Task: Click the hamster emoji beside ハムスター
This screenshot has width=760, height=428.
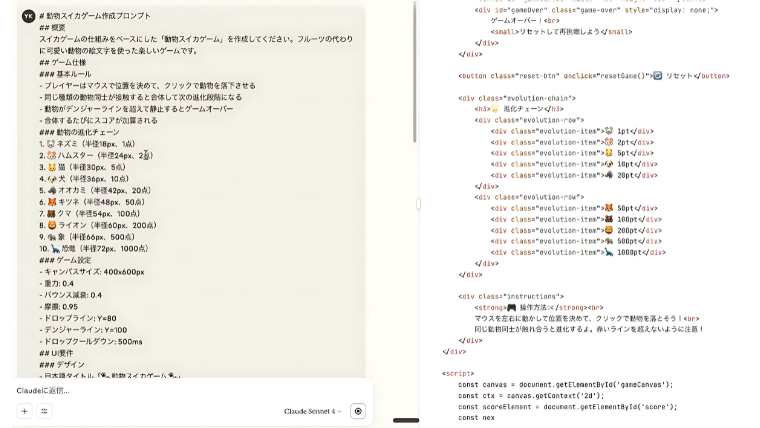Action: 51,155
